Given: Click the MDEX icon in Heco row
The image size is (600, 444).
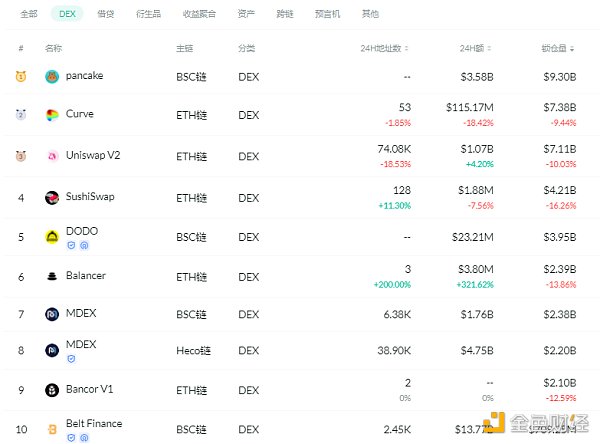Looking at the screenshot, I should [x=52, y=350].
